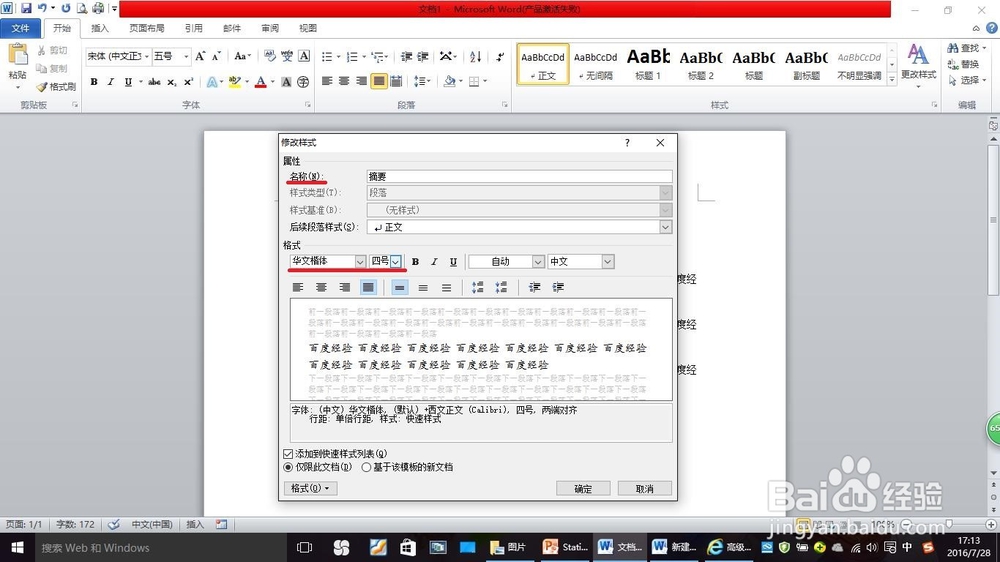1000x562 pixels.
Task: Switch to the 审阅 ribbon tab
Action: [x=270, y=28]
